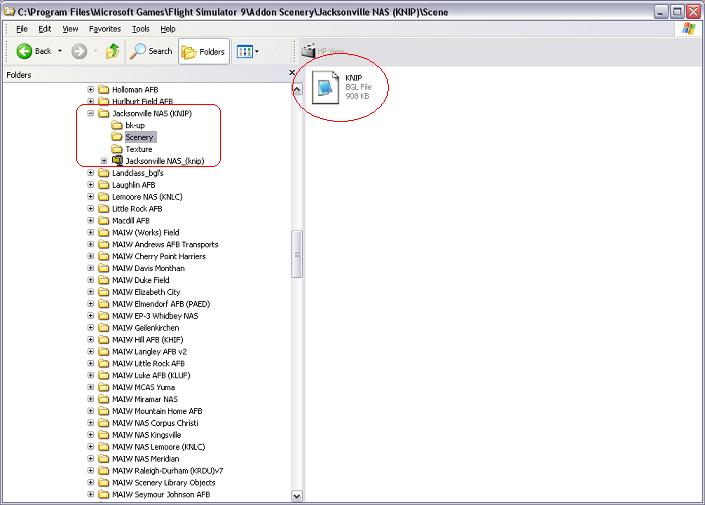Click MAIW Davis Monthan folder icon
The width and height of the screenshot is (705, 505).
[x=104, y=268]
